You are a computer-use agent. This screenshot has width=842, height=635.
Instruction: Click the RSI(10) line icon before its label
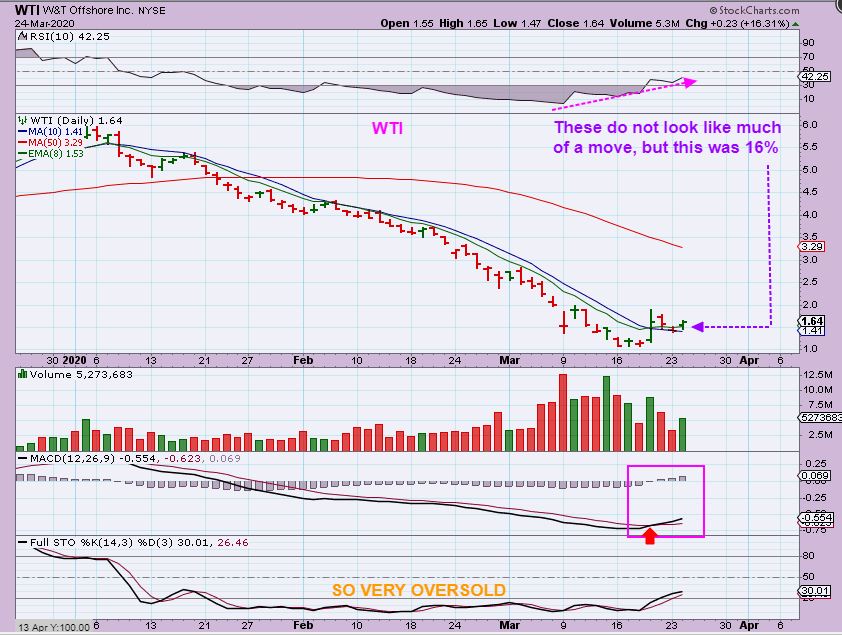[22, 37]
